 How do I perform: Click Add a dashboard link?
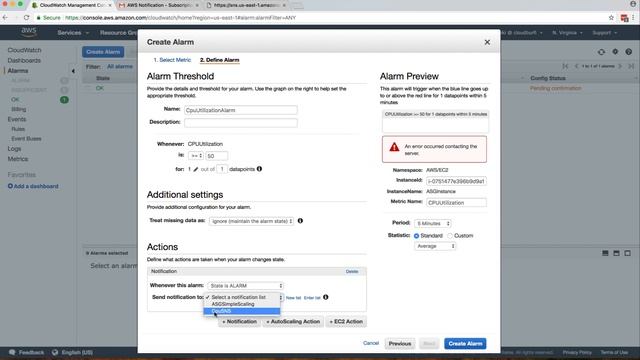point(36,186)
